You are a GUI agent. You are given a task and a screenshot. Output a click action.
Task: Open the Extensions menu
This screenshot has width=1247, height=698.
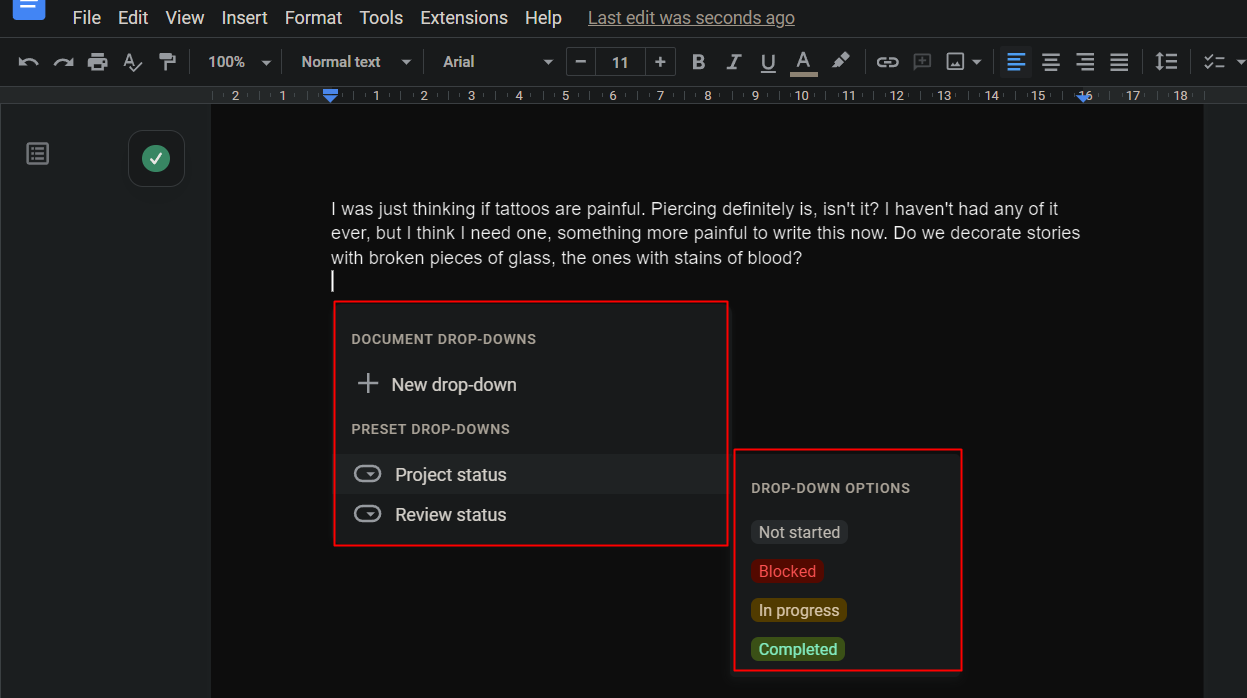(464, 18)
